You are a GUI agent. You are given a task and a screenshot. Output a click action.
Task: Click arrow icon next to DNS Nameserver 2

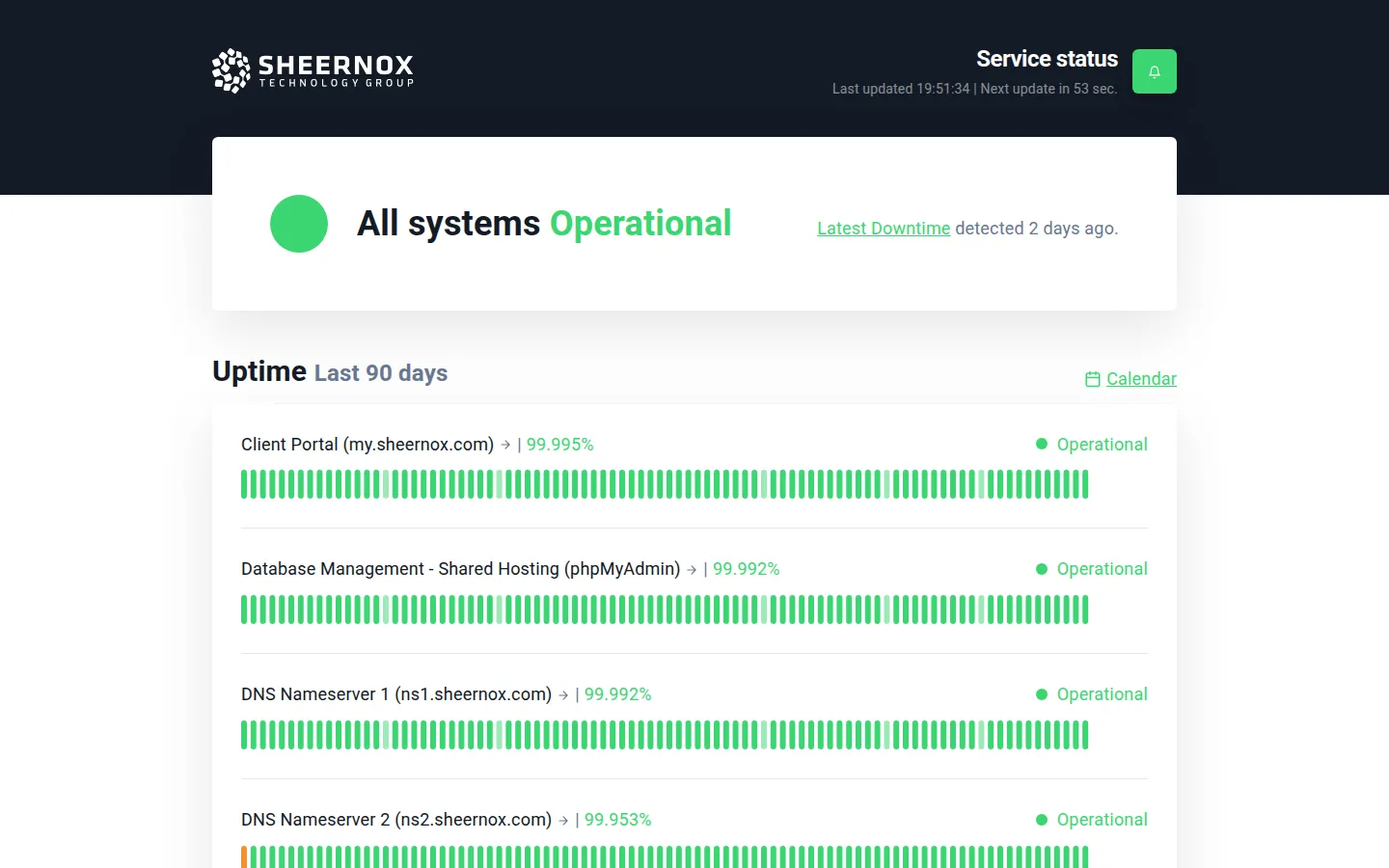563,821
